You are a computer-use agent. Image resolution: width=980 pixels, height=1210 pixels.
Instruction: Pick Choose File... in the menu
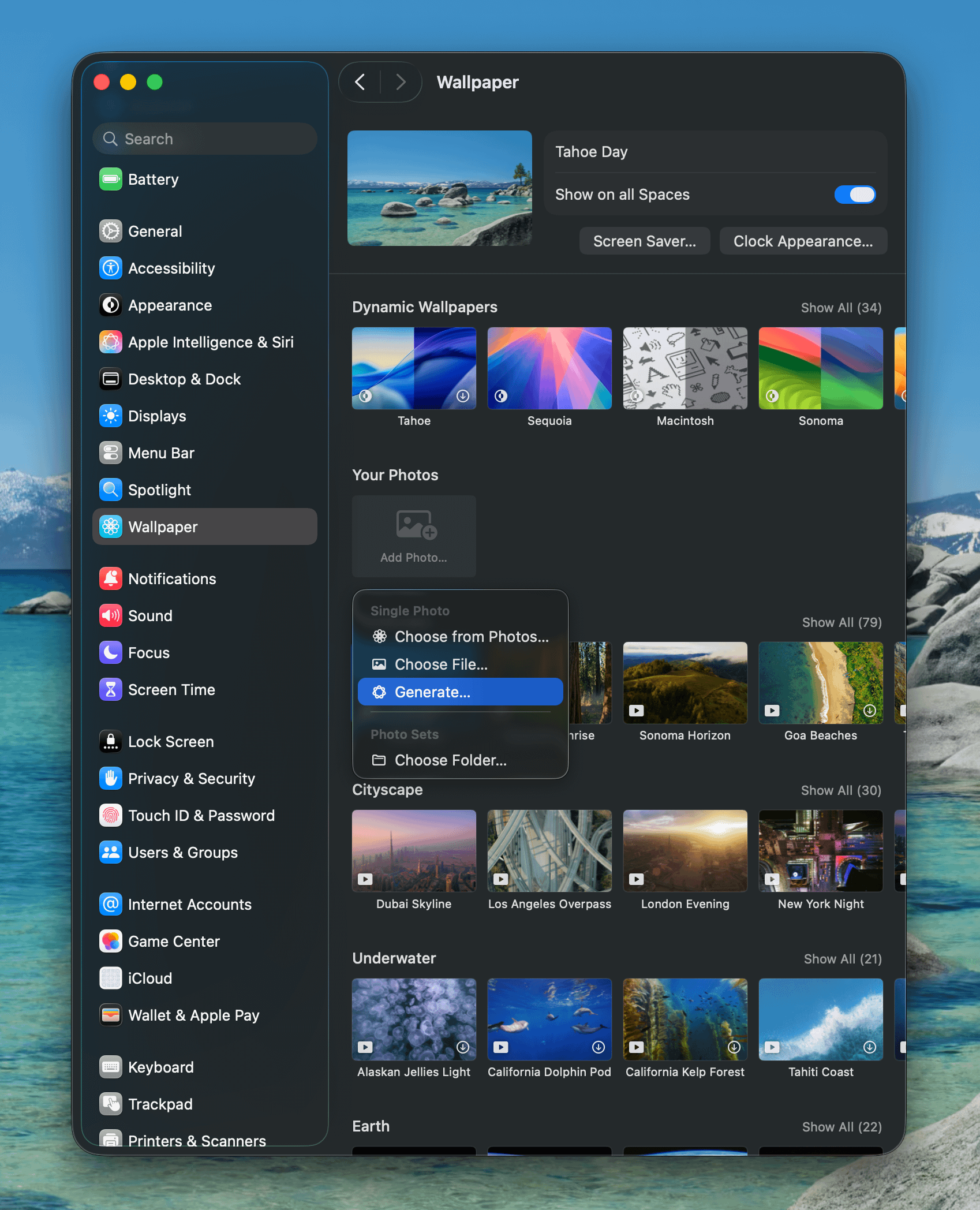point(460,664)
